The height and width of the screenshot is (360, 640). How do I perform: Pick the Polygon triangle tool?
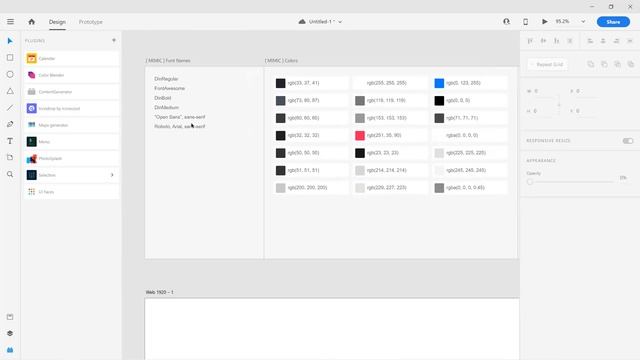click(10, 91)
